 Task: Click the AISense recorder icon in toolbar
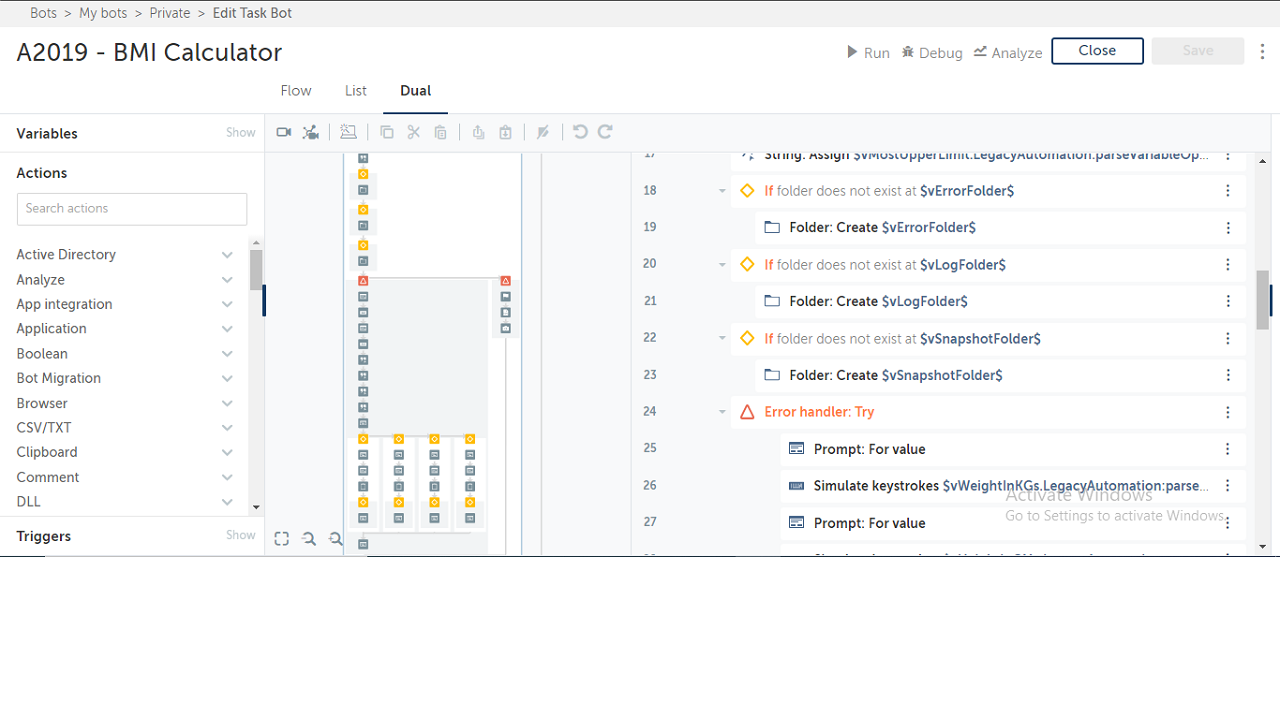point(311,132)
